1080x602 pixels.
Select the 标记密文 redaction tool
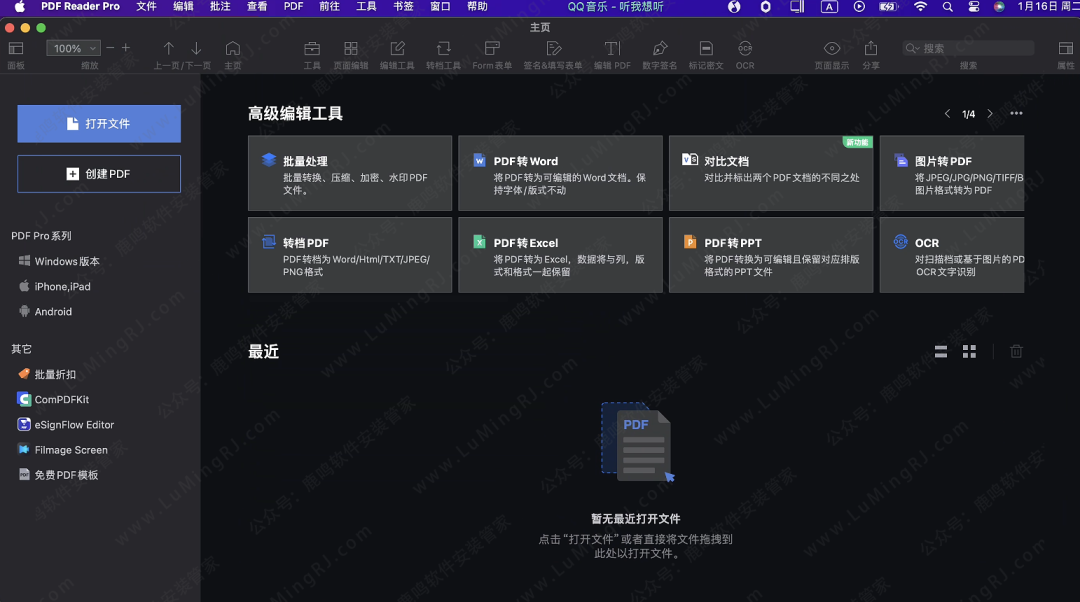(x=706, y=48)
